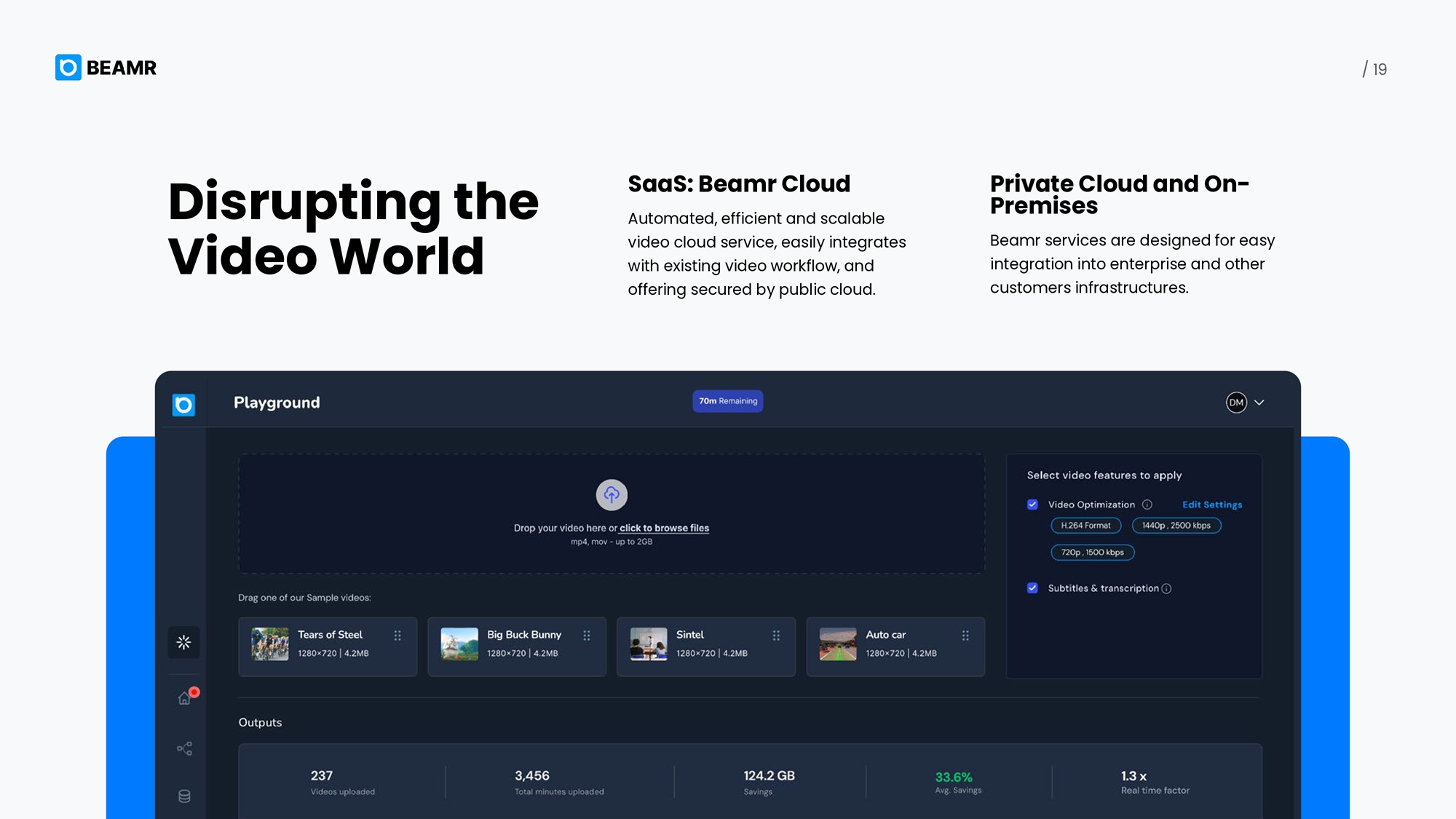Click info icon beside Subtitles & transcription
The width and height of the screenshot is (1456, 819).
pos(1166,588)
